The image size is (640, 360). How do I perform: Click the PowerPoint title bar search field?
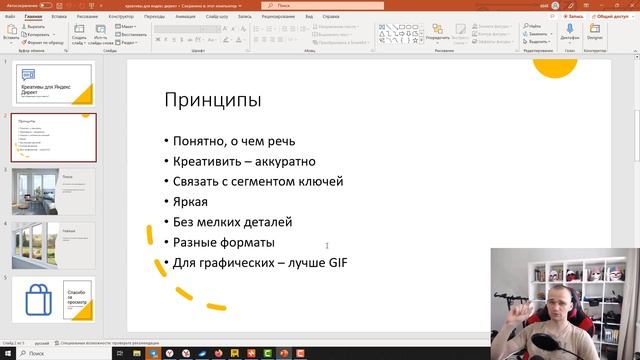click(322, 6)
